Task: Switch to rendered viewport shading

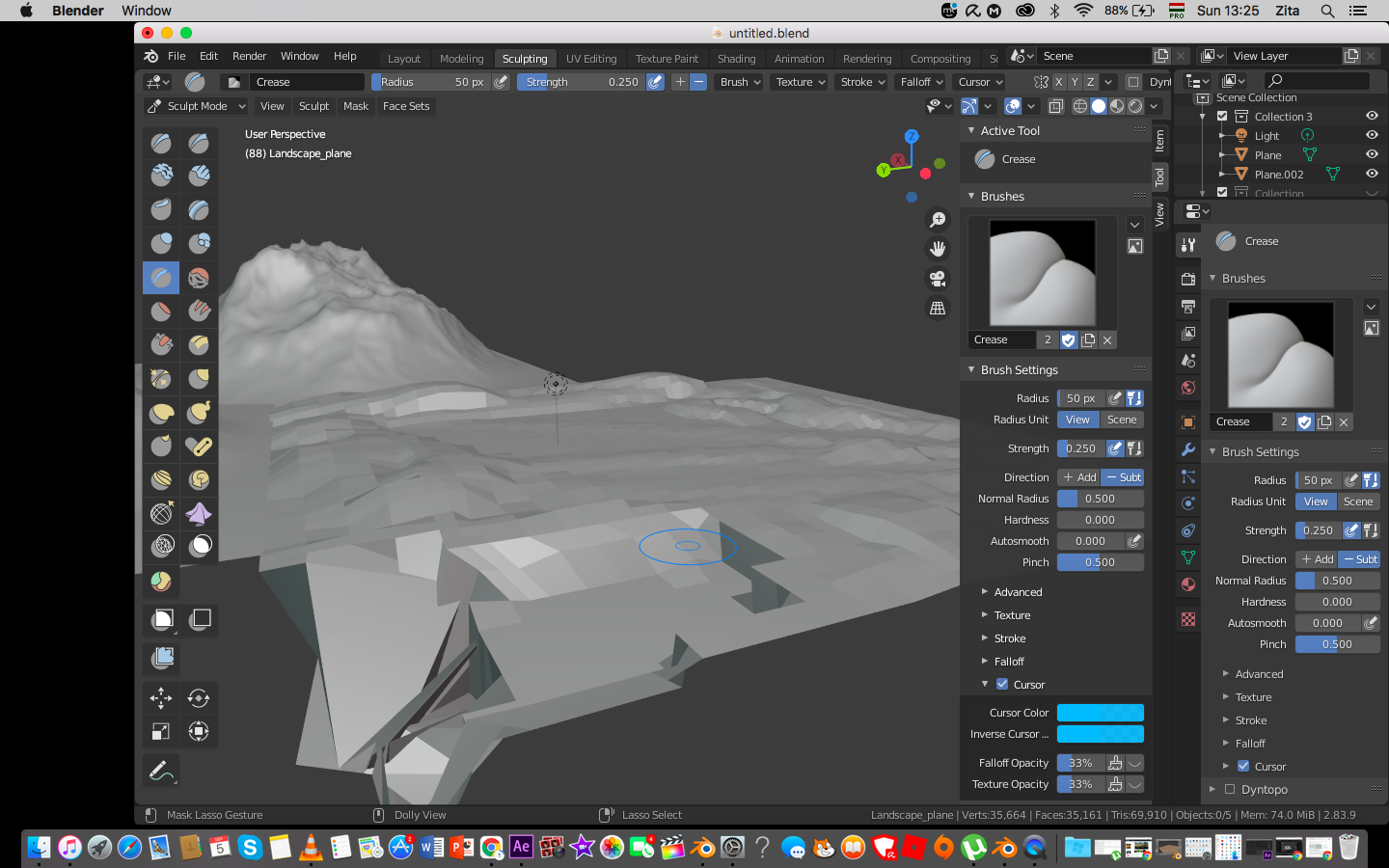Action: 1135,106
